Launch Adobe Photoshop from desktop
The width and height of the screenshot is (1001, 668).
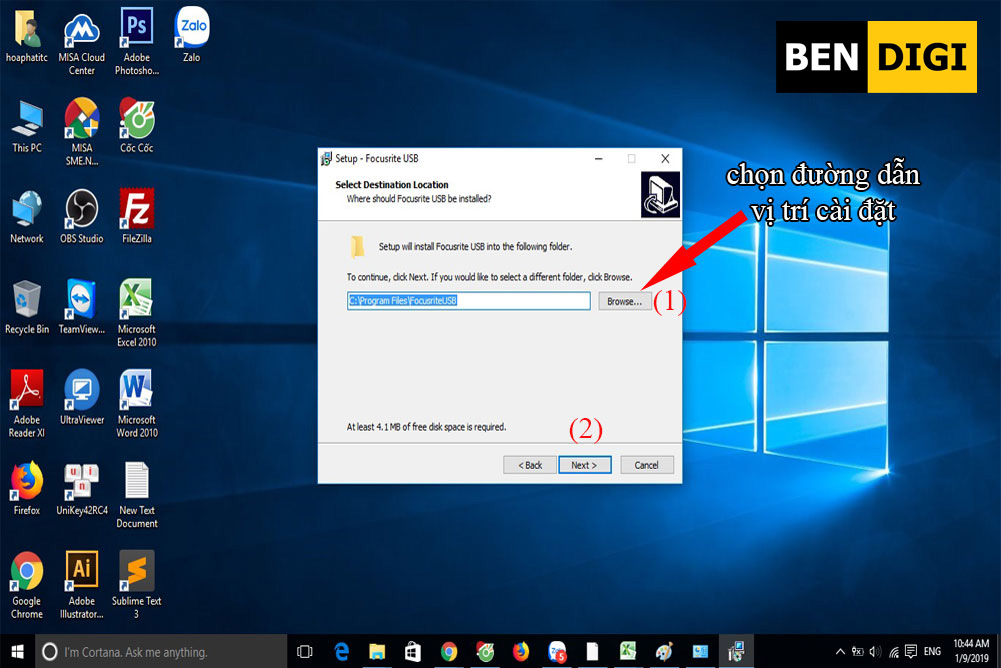[137, 42]
